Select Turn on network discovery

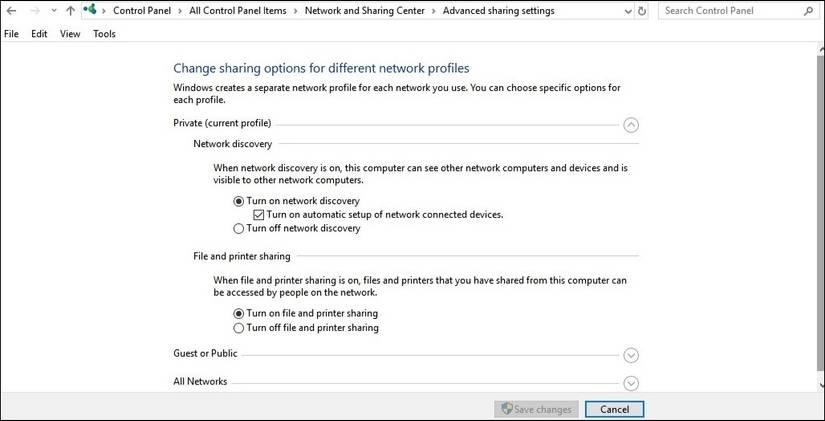[x=239, y=201]
